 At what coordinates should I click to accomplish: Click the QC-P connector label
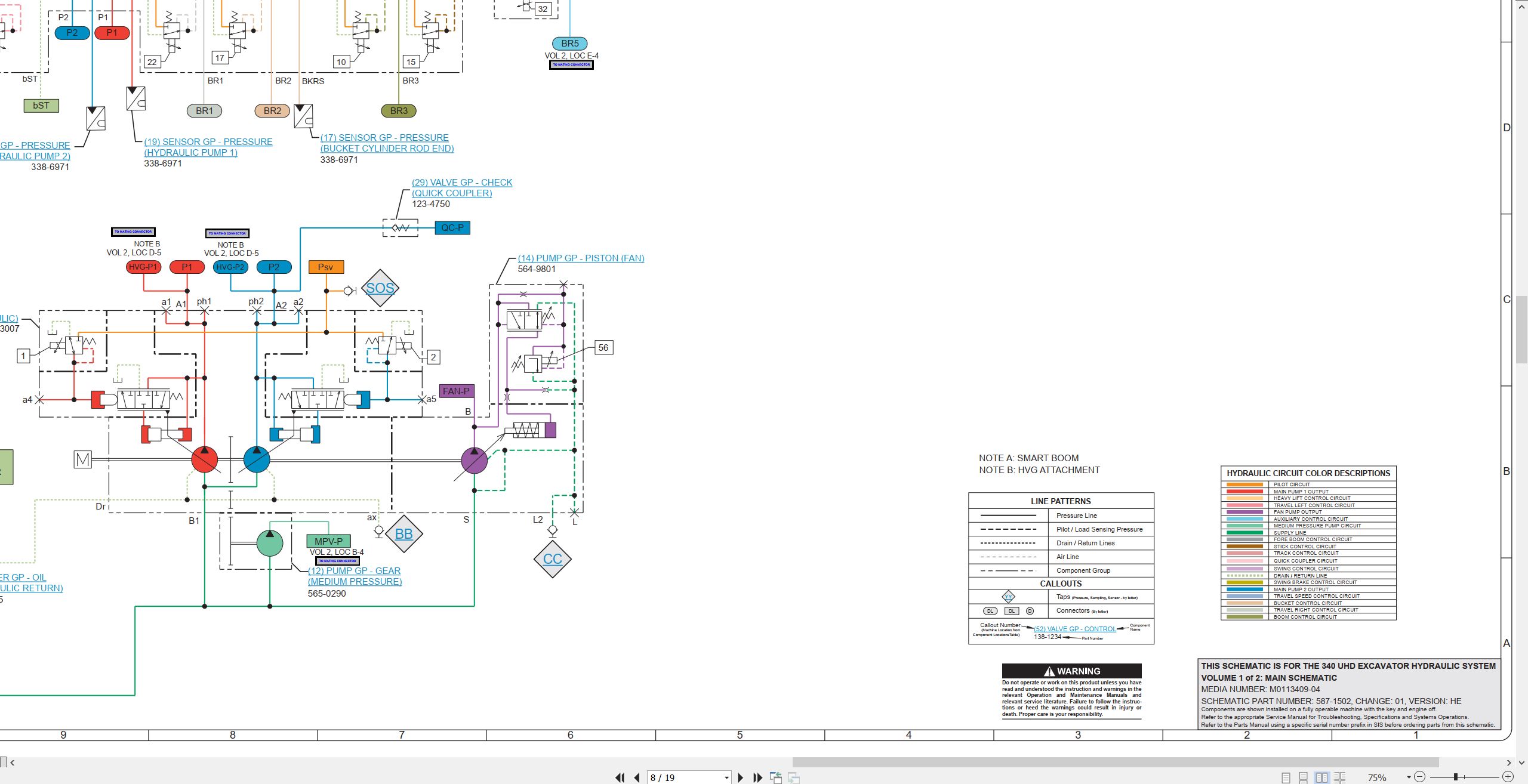click(452, 228)
